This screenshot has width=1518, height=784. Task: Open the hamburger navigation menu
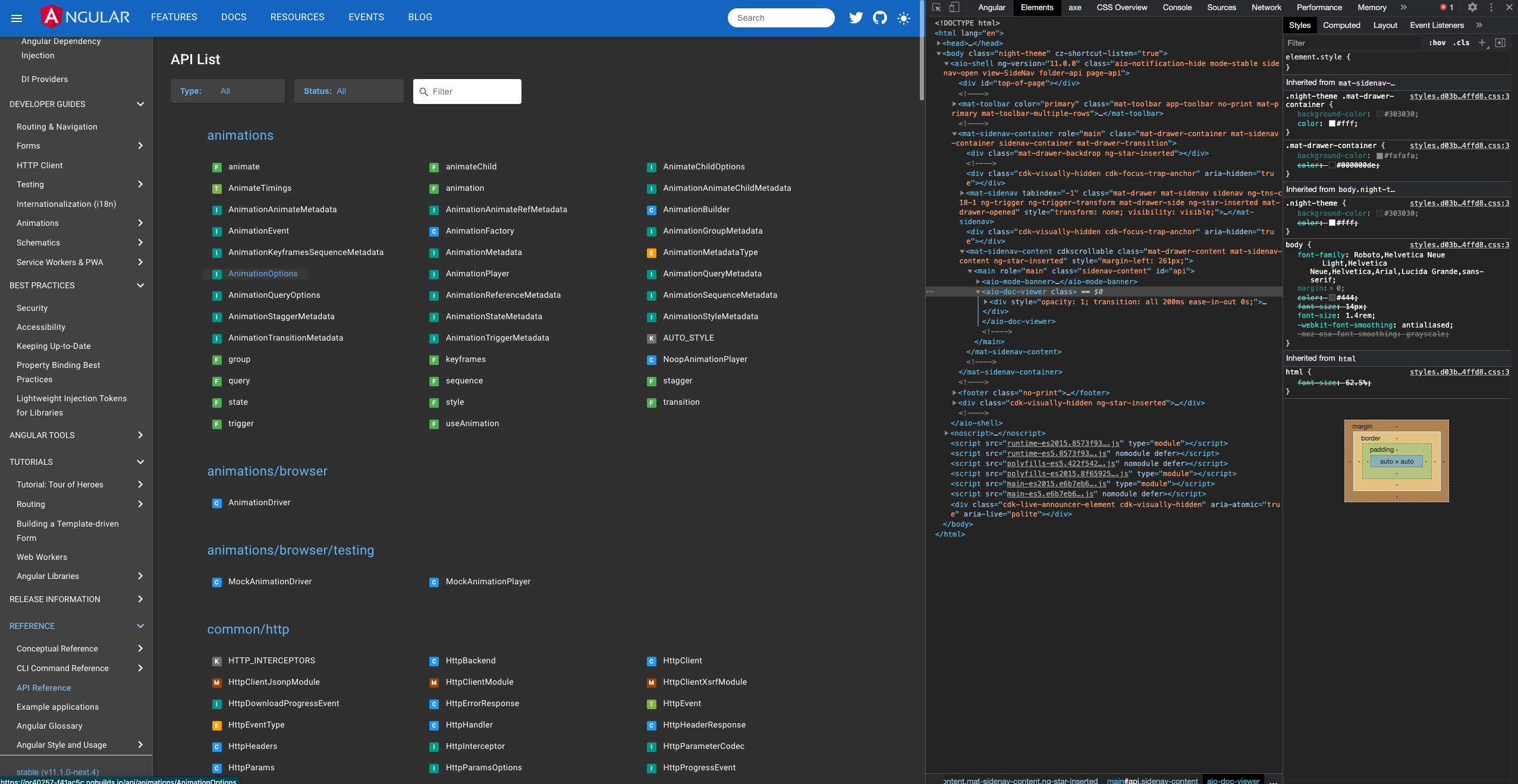[17, 18]
